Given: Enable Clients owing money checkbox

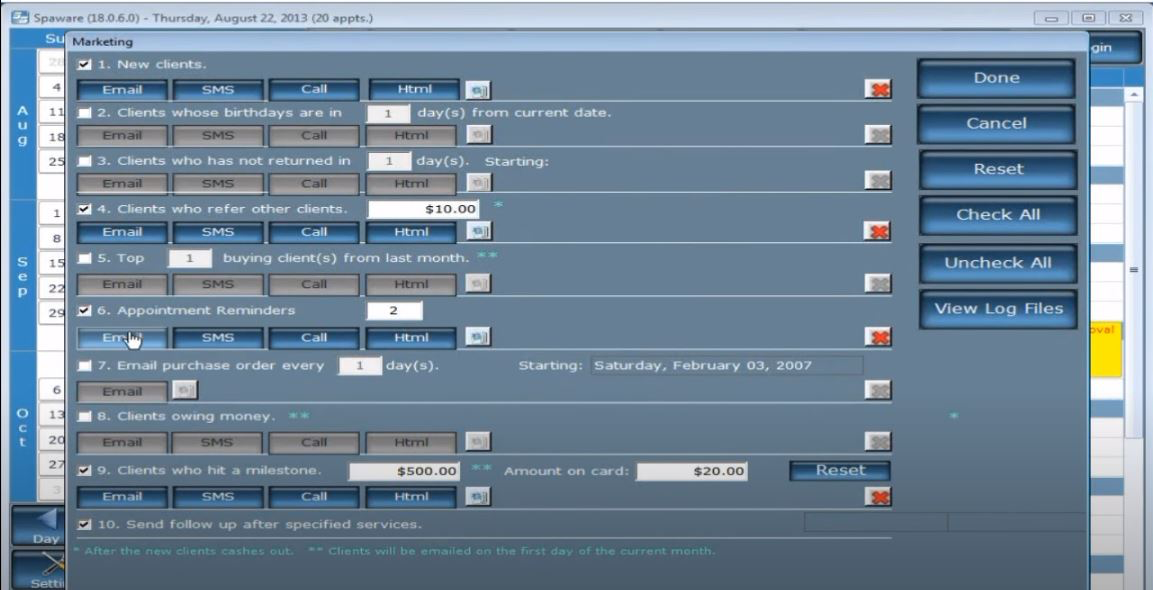Looking at the screenshot, I should (x=85, y=416).
